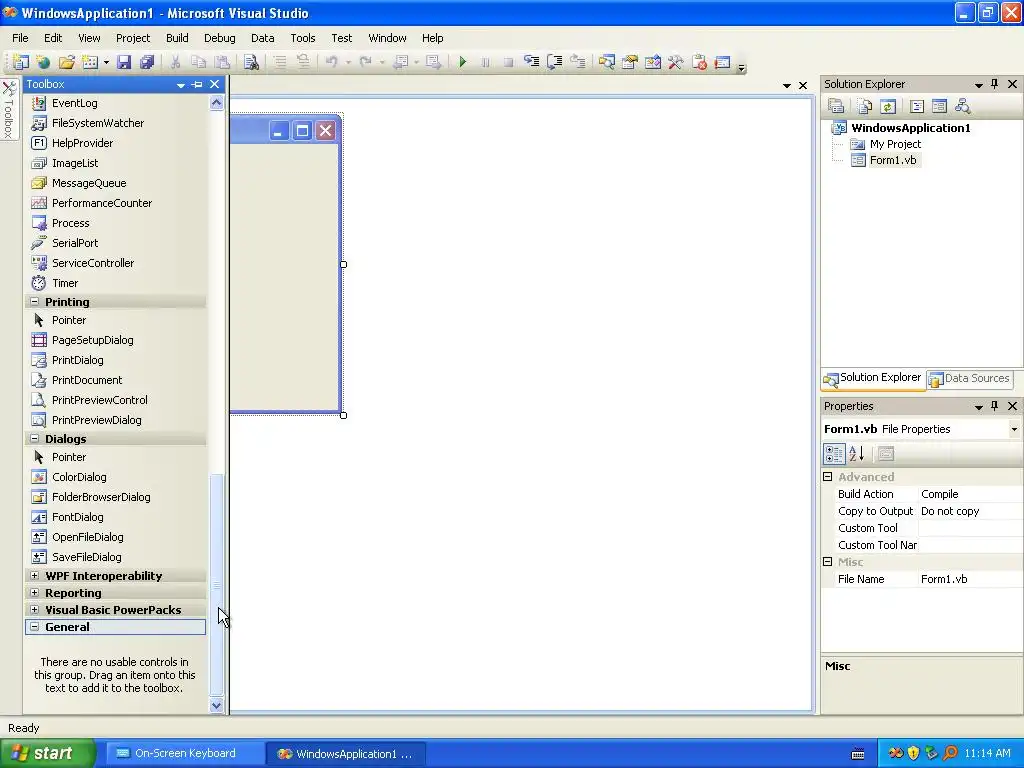Open the Project menu
1024x768 pixels.
(x=133, y=38)
